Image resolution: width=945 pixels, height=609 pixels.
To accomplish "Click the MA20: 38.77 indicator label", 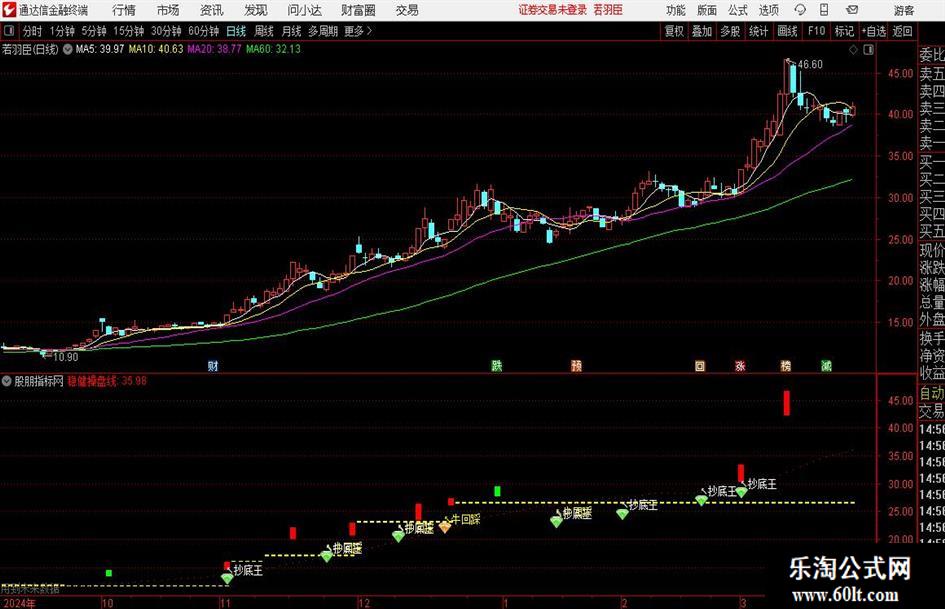I will pos(214,49).
